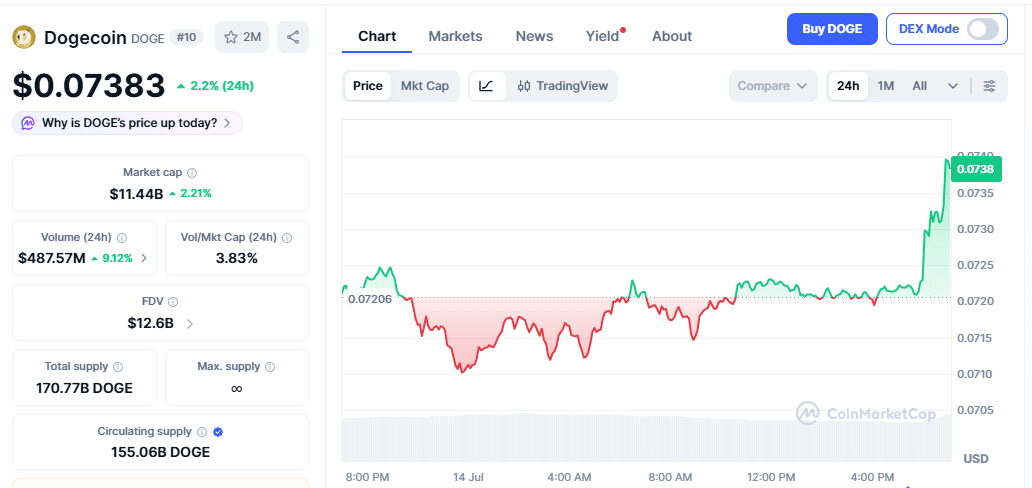Select the All time range

tap(919, 86)
